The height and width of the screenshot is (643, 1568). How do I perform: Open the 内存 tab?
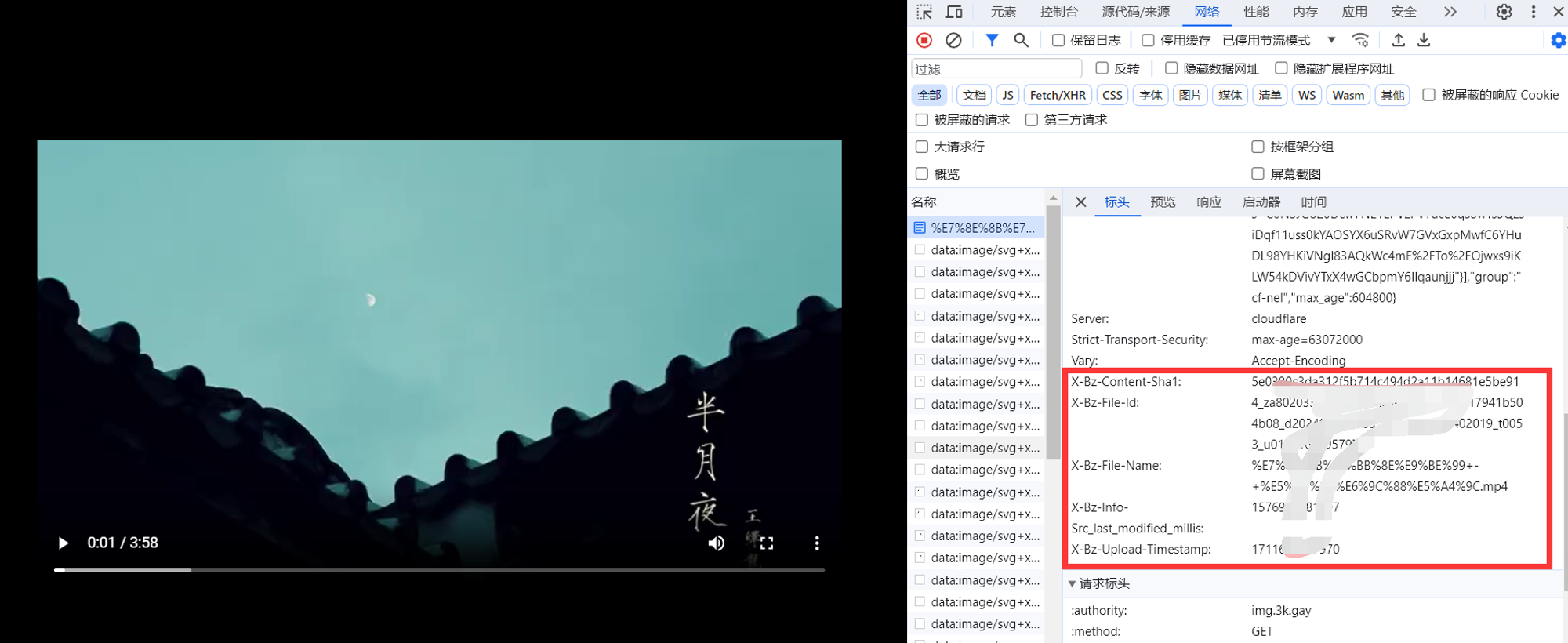coord(1305,12)
